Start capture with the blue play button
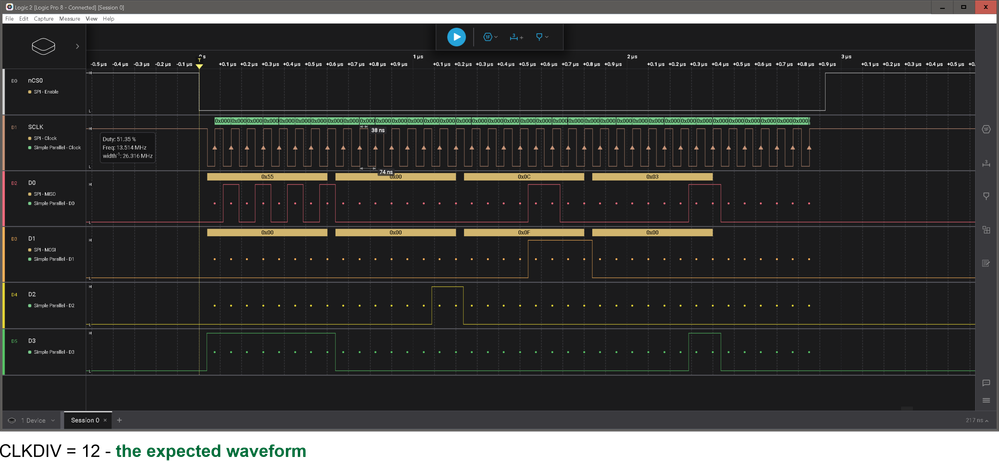This screenshot has width=999, height=461. pyautogui.click(x=456, y=37)
